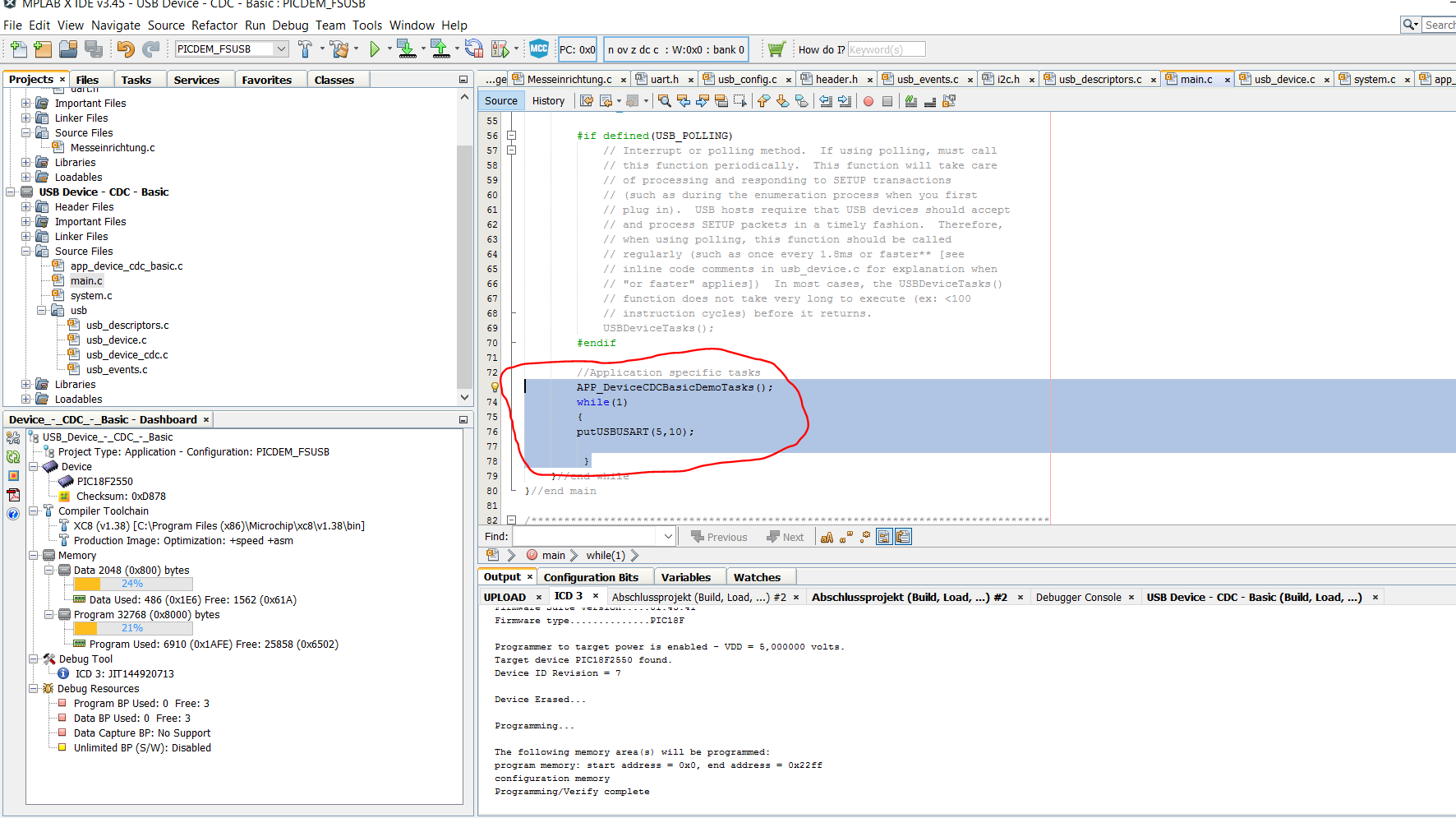The image size is (1456, 818).
Task: Collapse code fold at line 56
Action: pyautogui.click(x=511, y=136)
